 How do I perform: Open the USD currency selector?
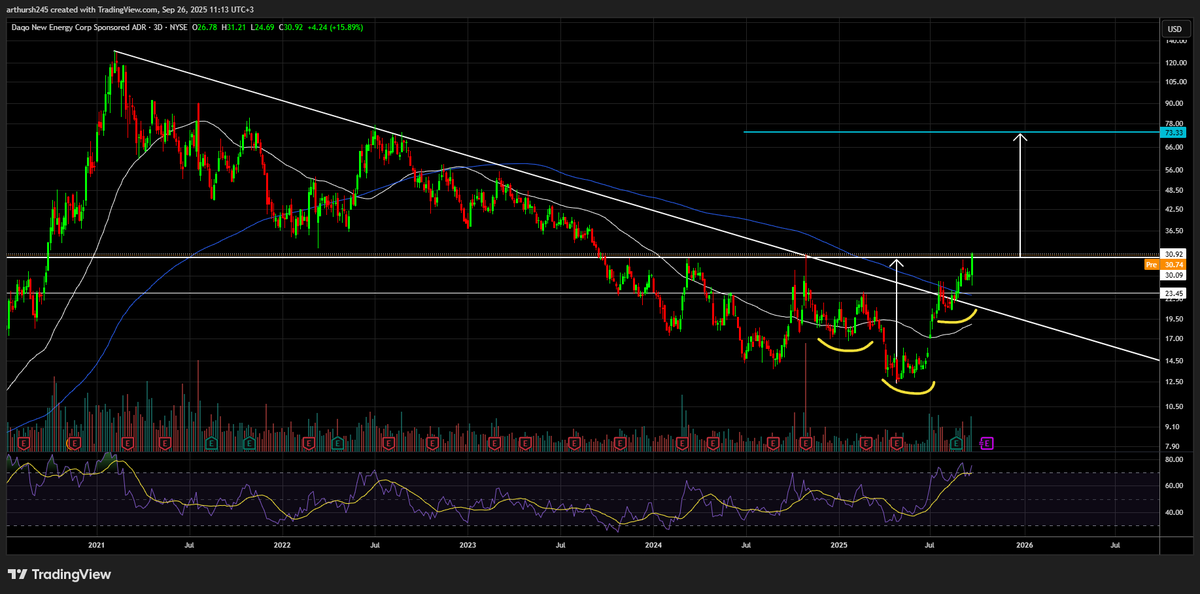[x=1174, y=29]
